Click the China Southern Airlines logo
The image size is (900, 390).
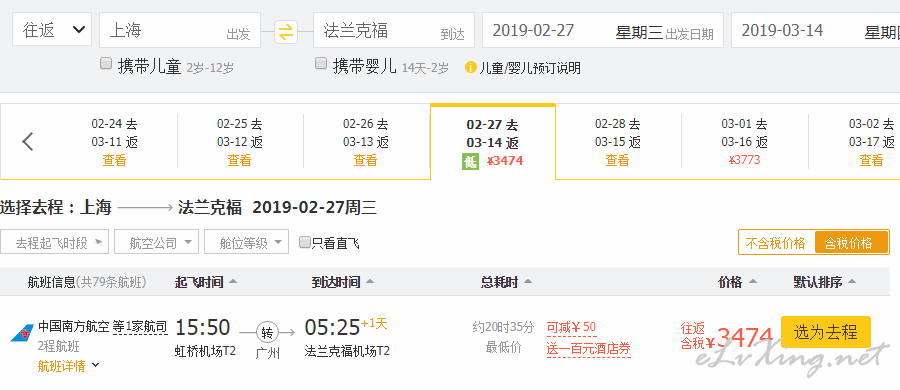coord(22,333)
